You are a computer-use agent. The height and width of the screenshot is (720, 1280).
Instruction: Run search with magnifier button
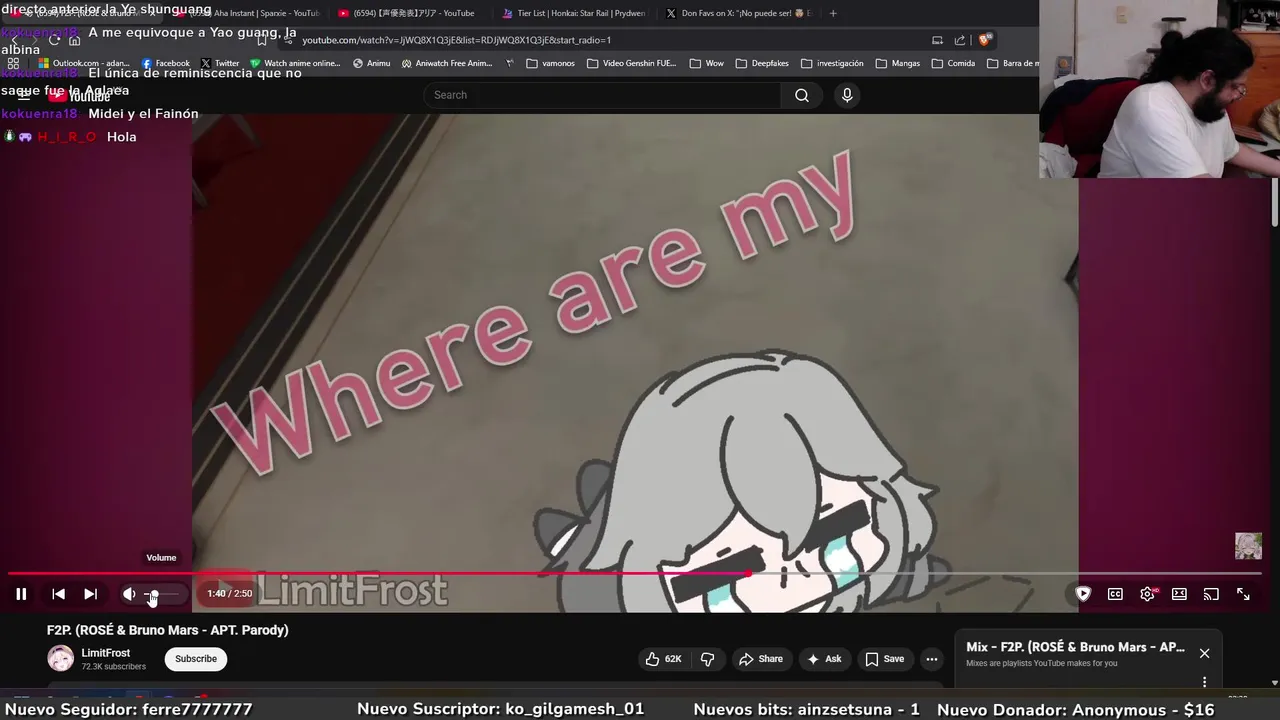click(802, 95)
